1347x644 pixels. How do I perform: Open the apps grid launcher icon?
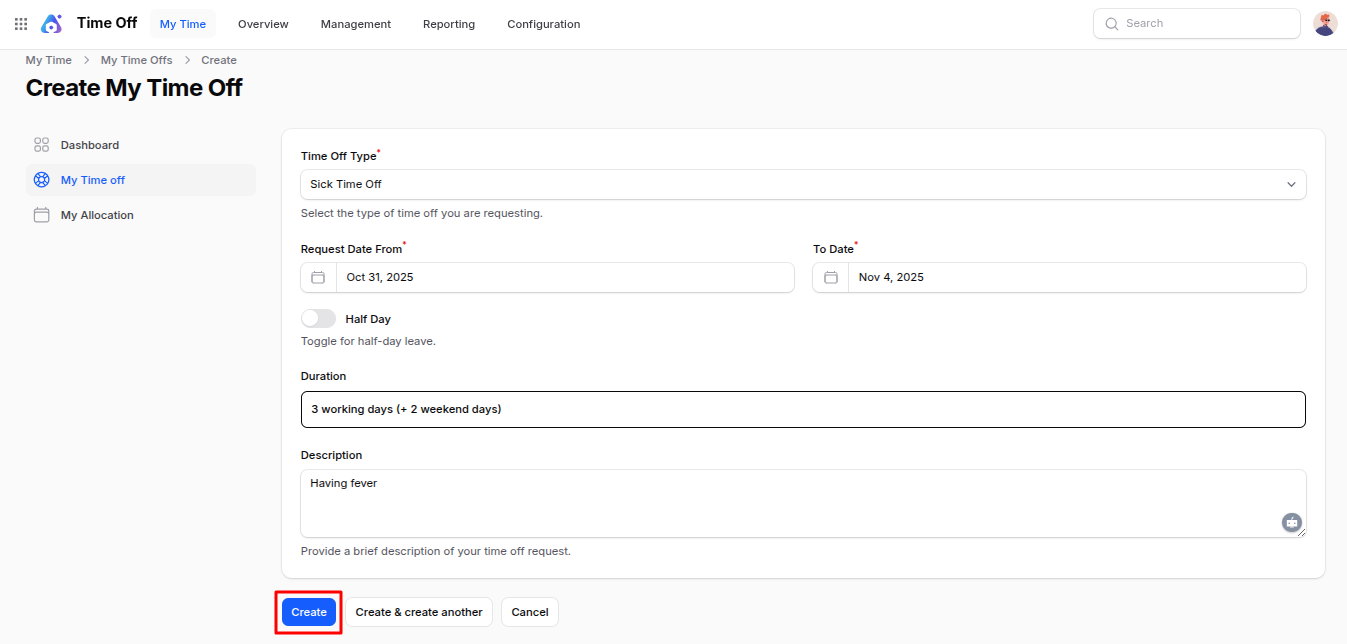coord(21,24)
